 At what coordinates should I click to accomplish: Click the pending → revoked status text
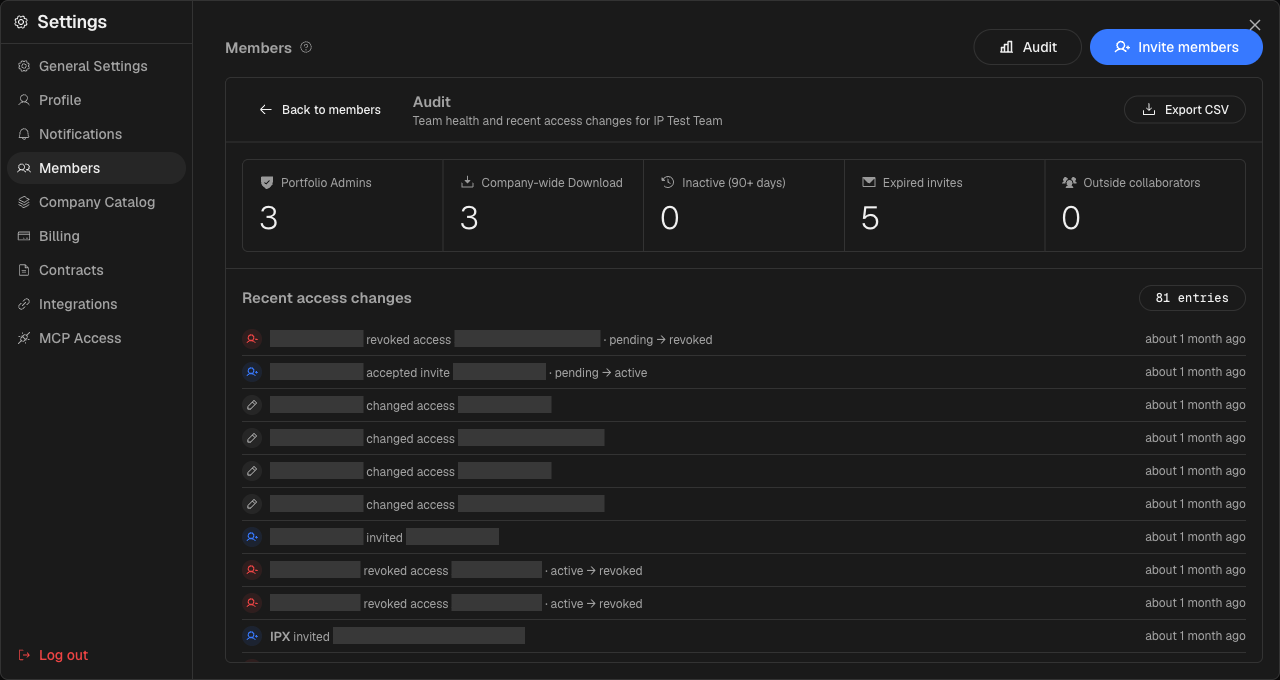click(x=661, y=340)
